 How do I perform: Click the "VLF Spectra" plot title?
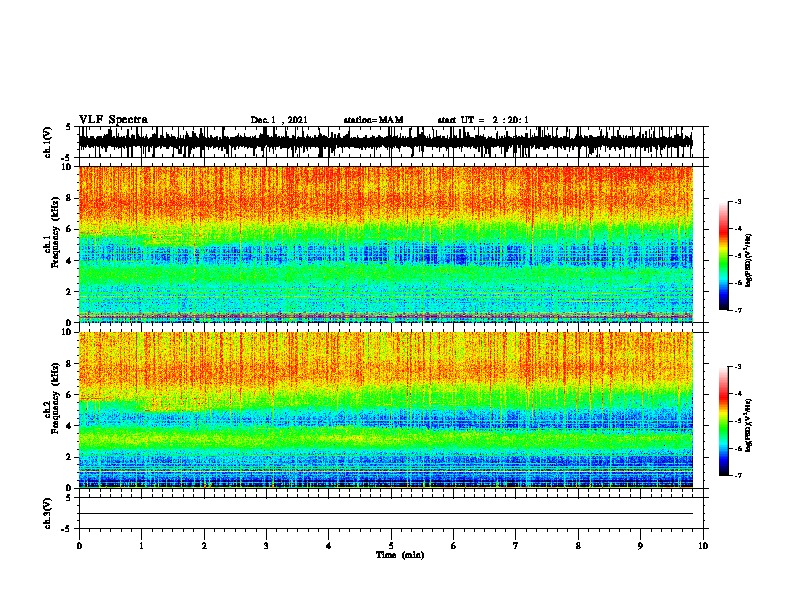[113, 120]
